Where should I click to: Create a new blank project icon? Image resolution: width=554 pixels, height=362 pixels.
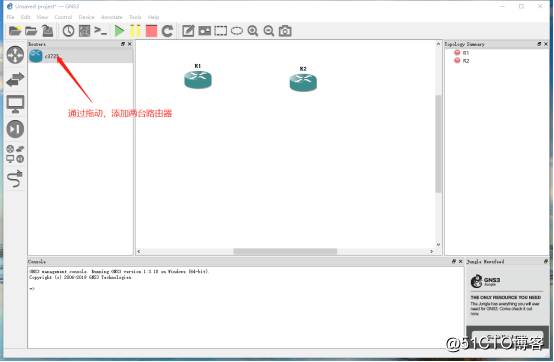click(x=15, y=31)
